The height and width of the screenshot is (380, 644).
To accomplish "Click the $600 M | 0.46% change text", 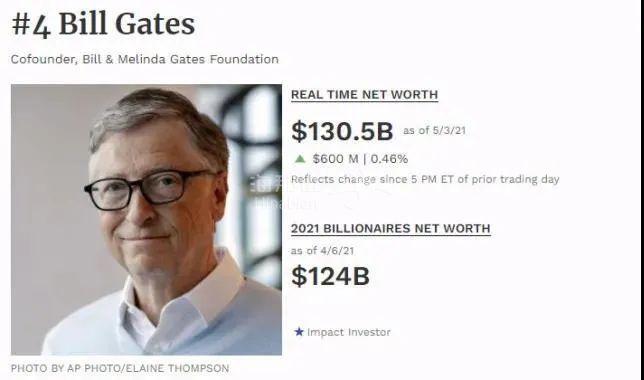I will click(360, 159).
